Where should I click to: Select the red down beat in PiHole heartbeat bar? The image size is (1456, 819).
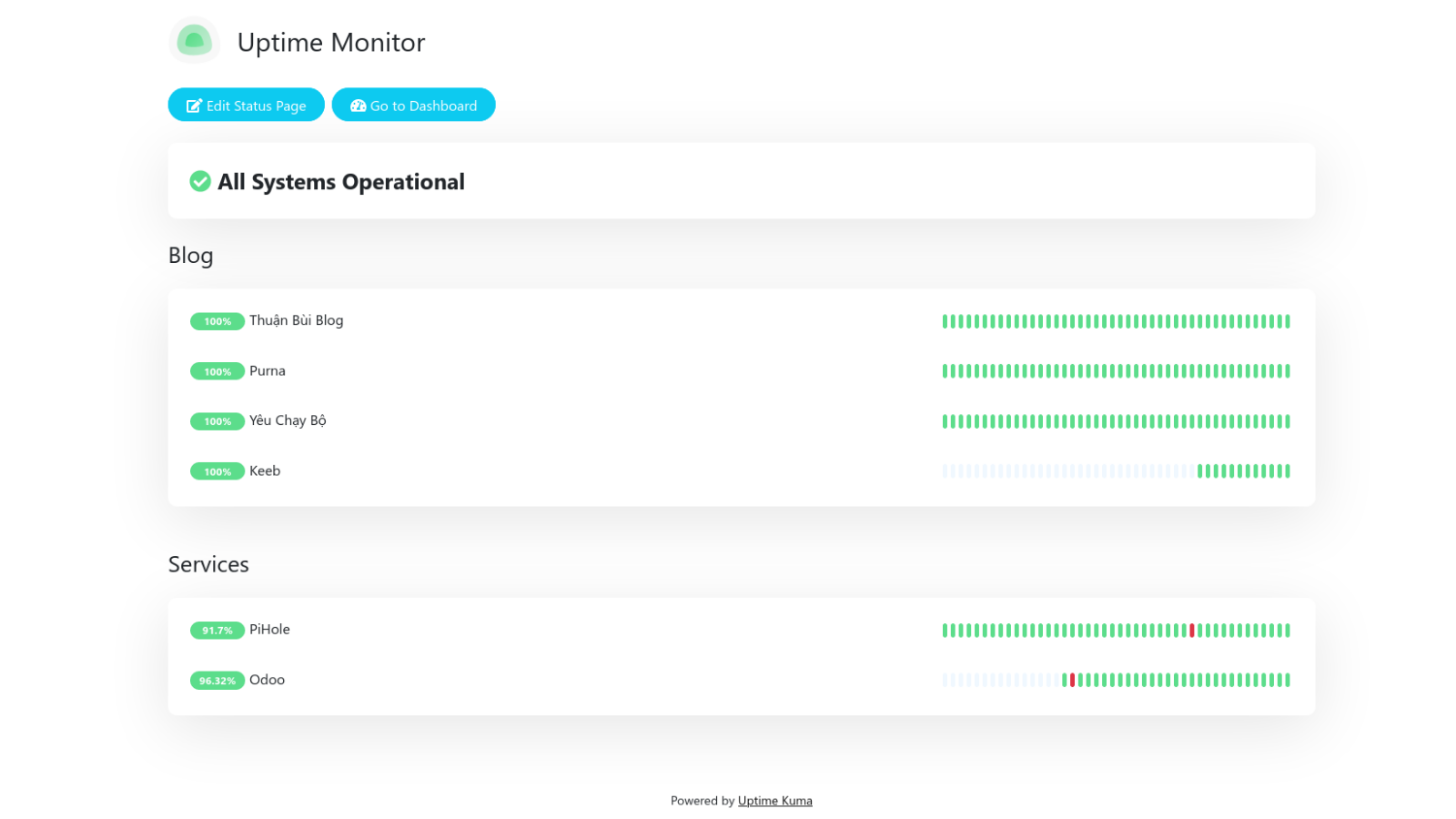pyautogui.click(x=1191, y=631)
